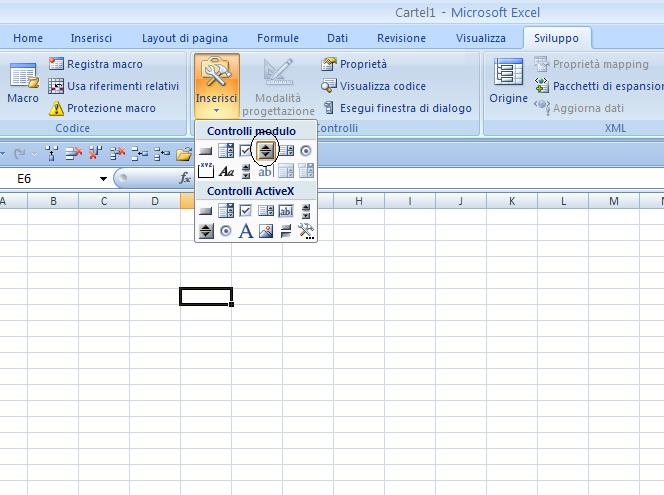The width and height of the screenshot is (664, 495).
Task: Select the form Combo box control
Action: click(x=226, y=151)
